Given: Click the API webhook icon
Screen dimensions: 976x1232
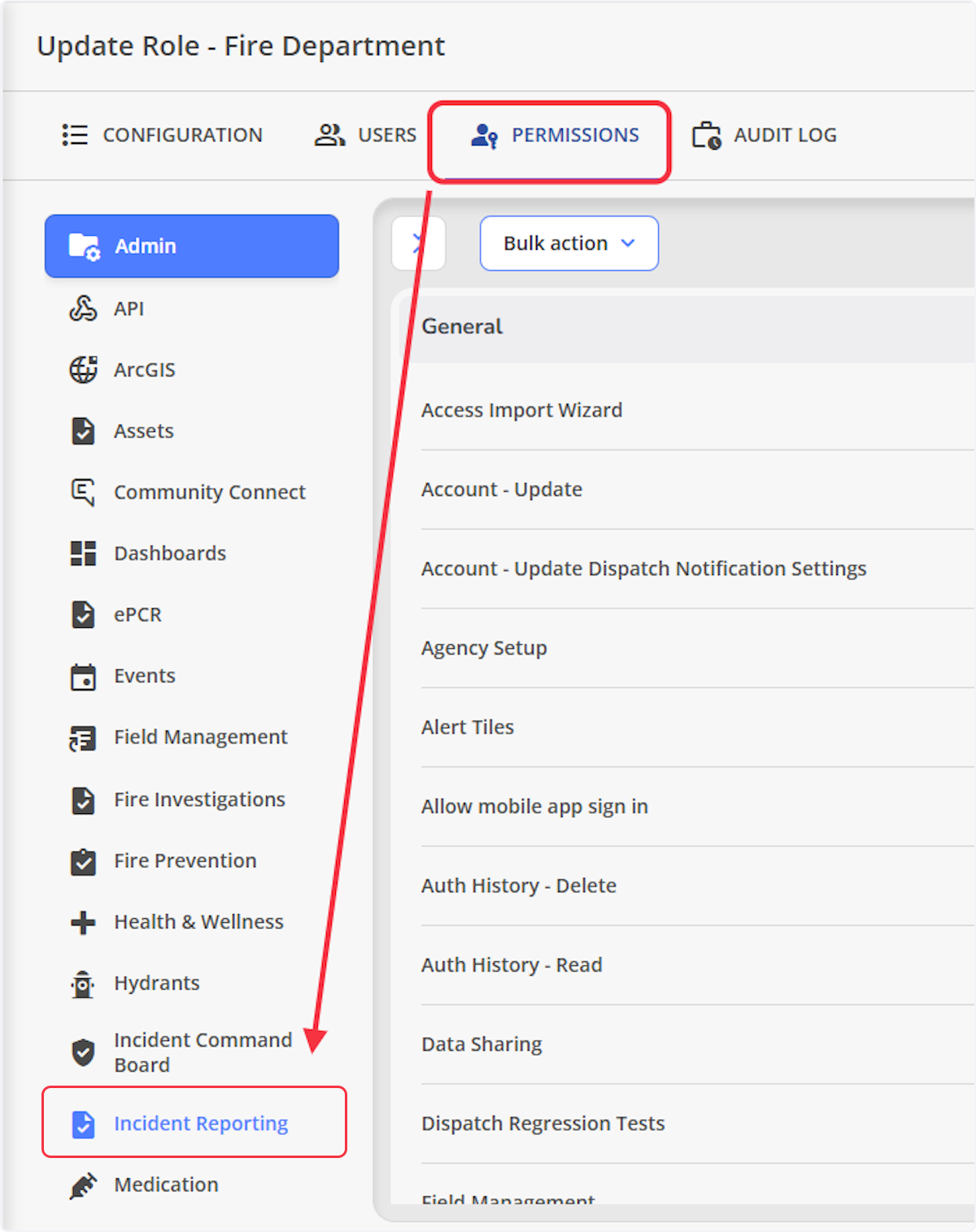Looking at the screenshot, I should [83, 309].
